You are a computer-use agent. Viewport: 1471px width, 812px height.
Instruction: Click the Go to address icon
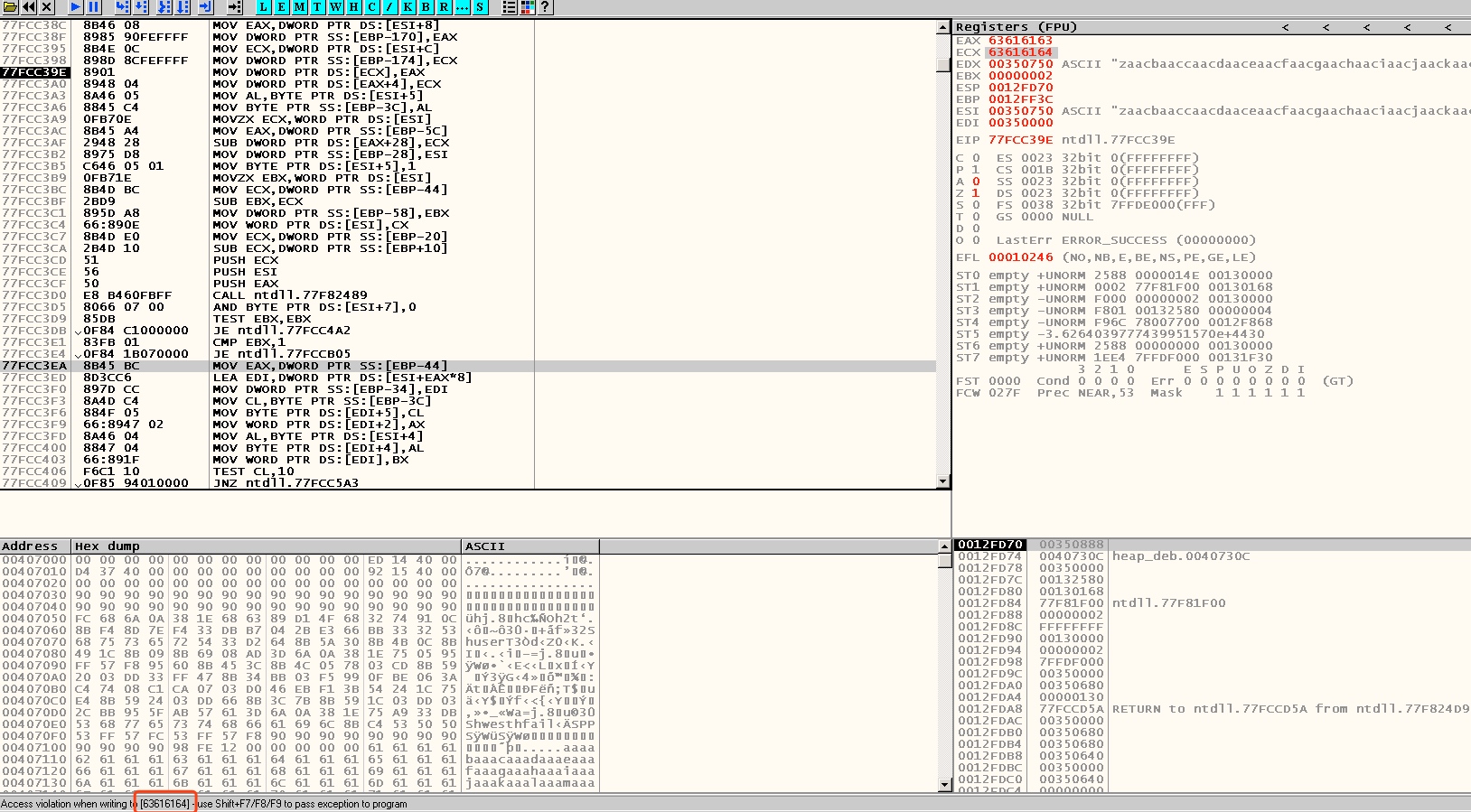pos(235,7)
